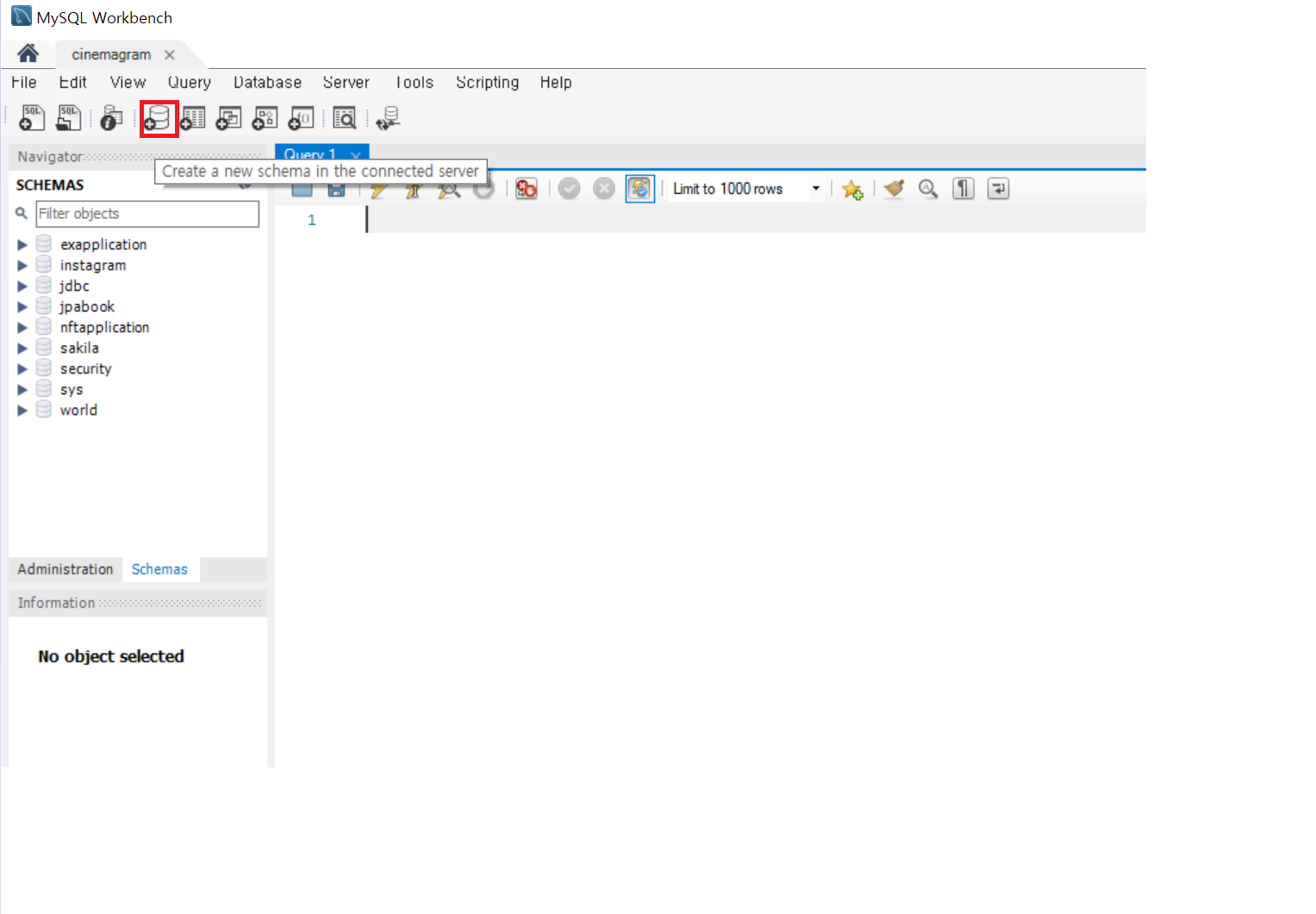Go to the Workbench home screen

pos(28,53)
